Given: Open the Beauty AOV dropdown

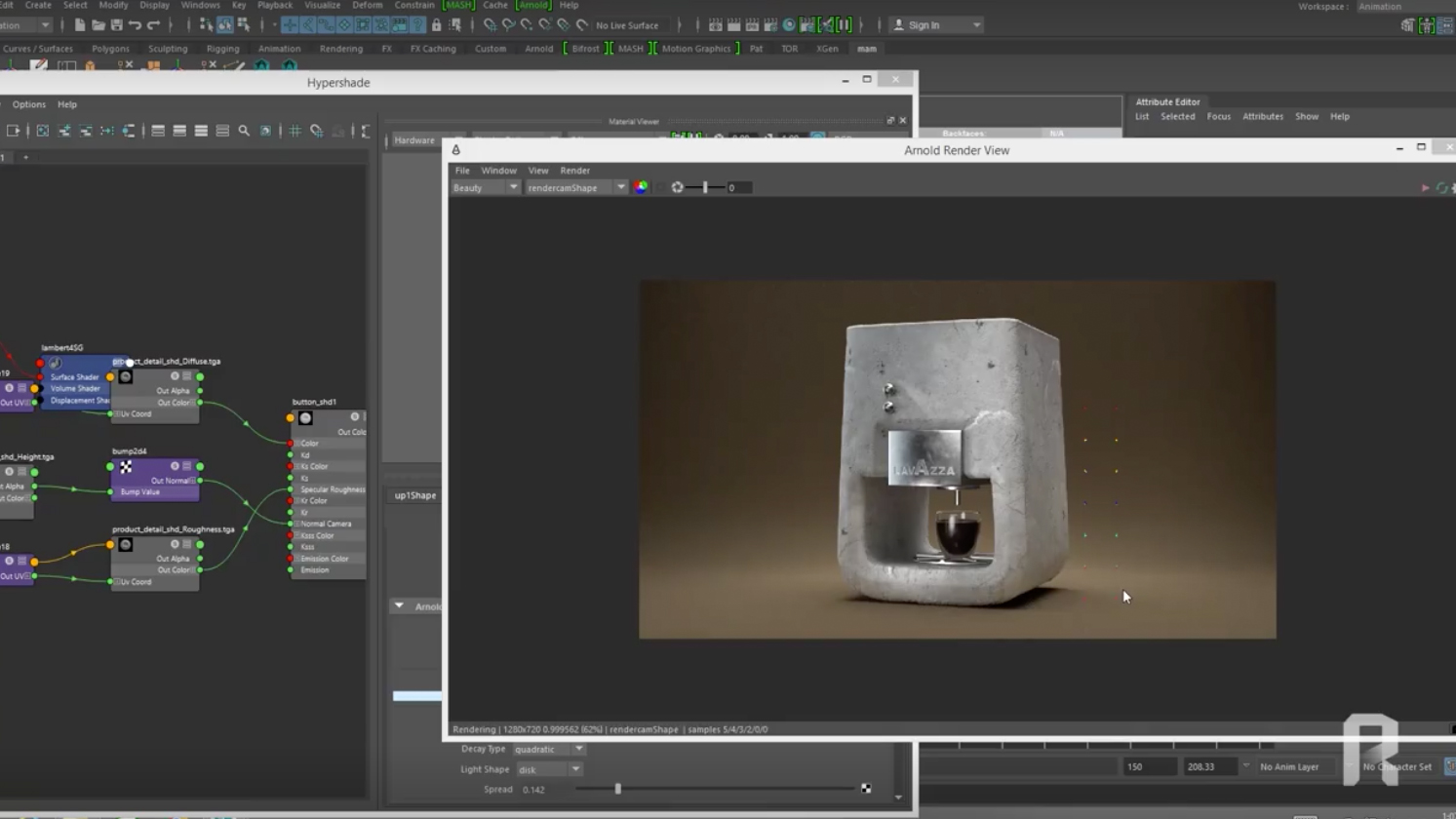Looking at the screenshot, I should [485, 187].
